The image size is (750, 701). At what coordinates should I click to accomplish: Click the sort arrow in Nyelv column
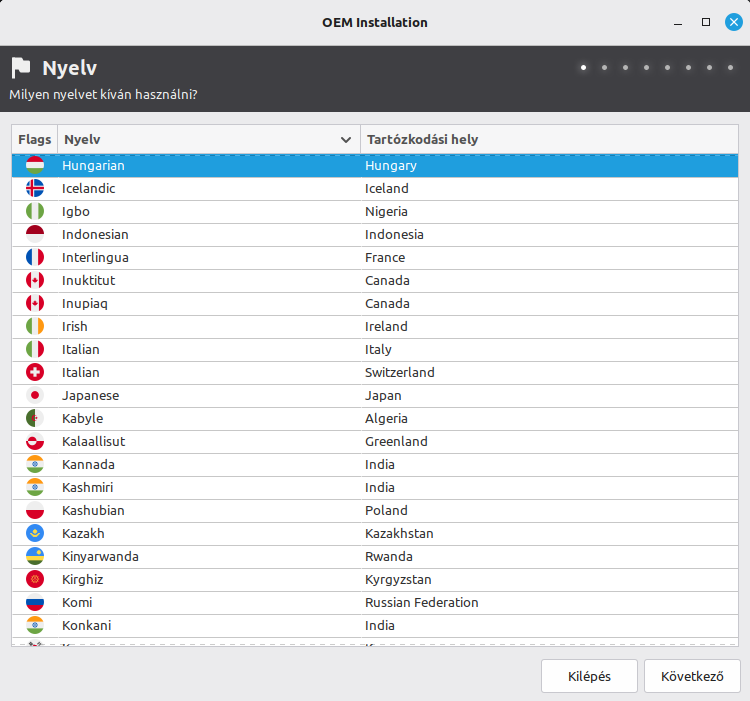click(346, 140)
